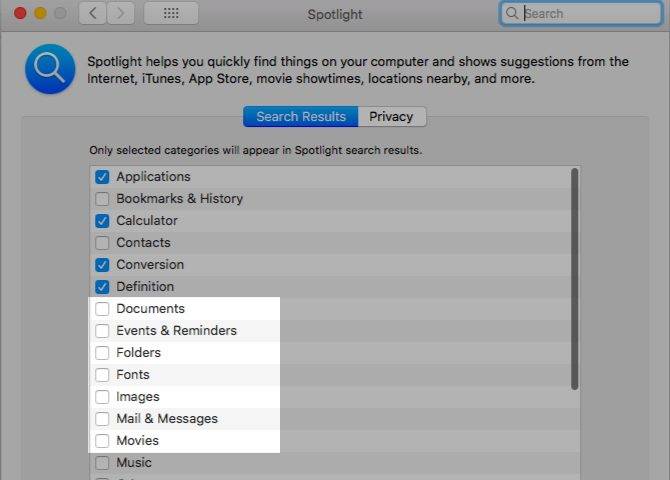Click the Definition label text

point(145,287)
